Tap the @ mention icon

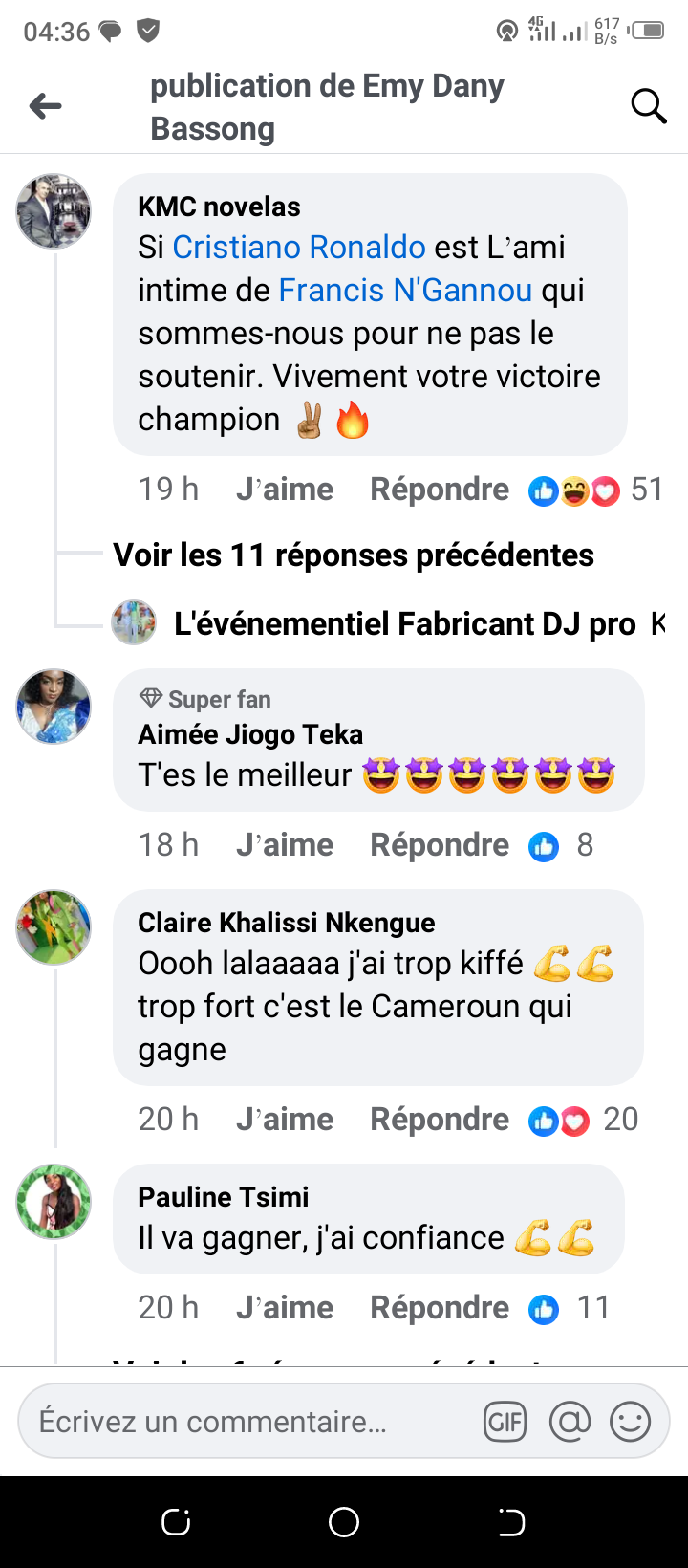pos(570,1422)
